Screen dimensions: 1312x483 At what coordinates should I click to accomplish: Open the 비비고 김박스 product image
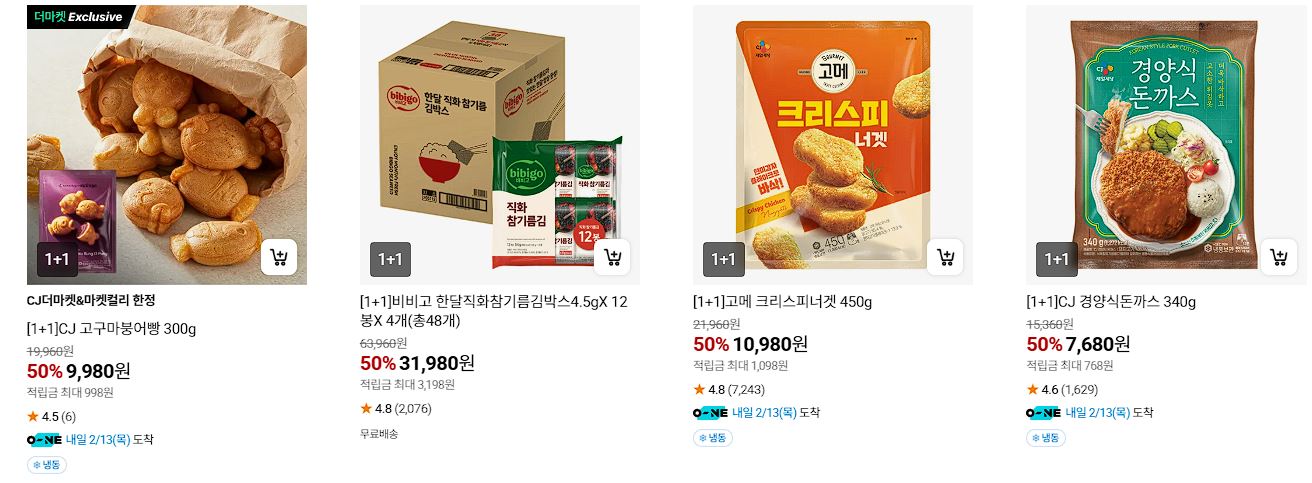click(x=500, y=145)
